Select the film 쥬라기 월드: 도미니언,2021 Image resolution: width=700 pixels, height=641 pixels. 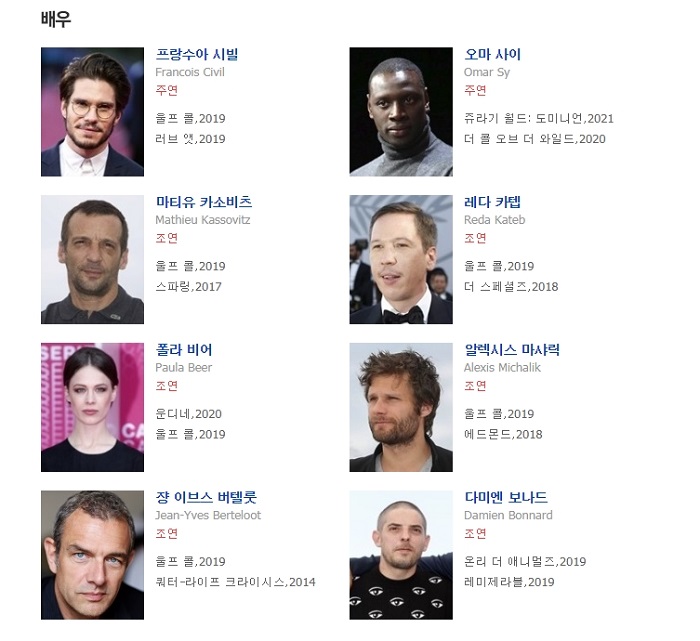[x=539, y=119]
